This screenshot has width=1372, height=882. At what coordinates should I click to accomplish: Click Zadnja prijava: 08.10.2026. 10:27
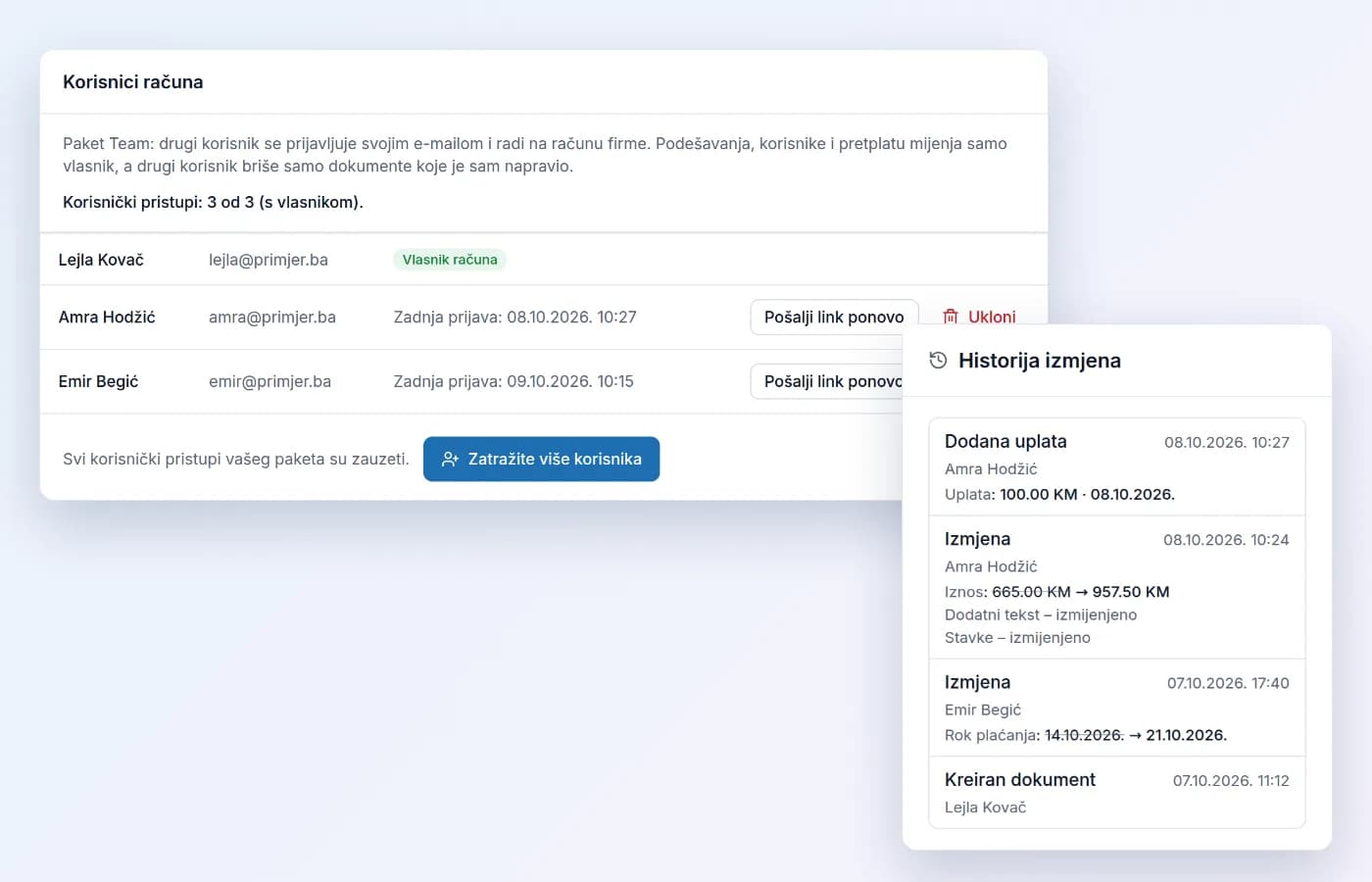[x=514, y=317]
